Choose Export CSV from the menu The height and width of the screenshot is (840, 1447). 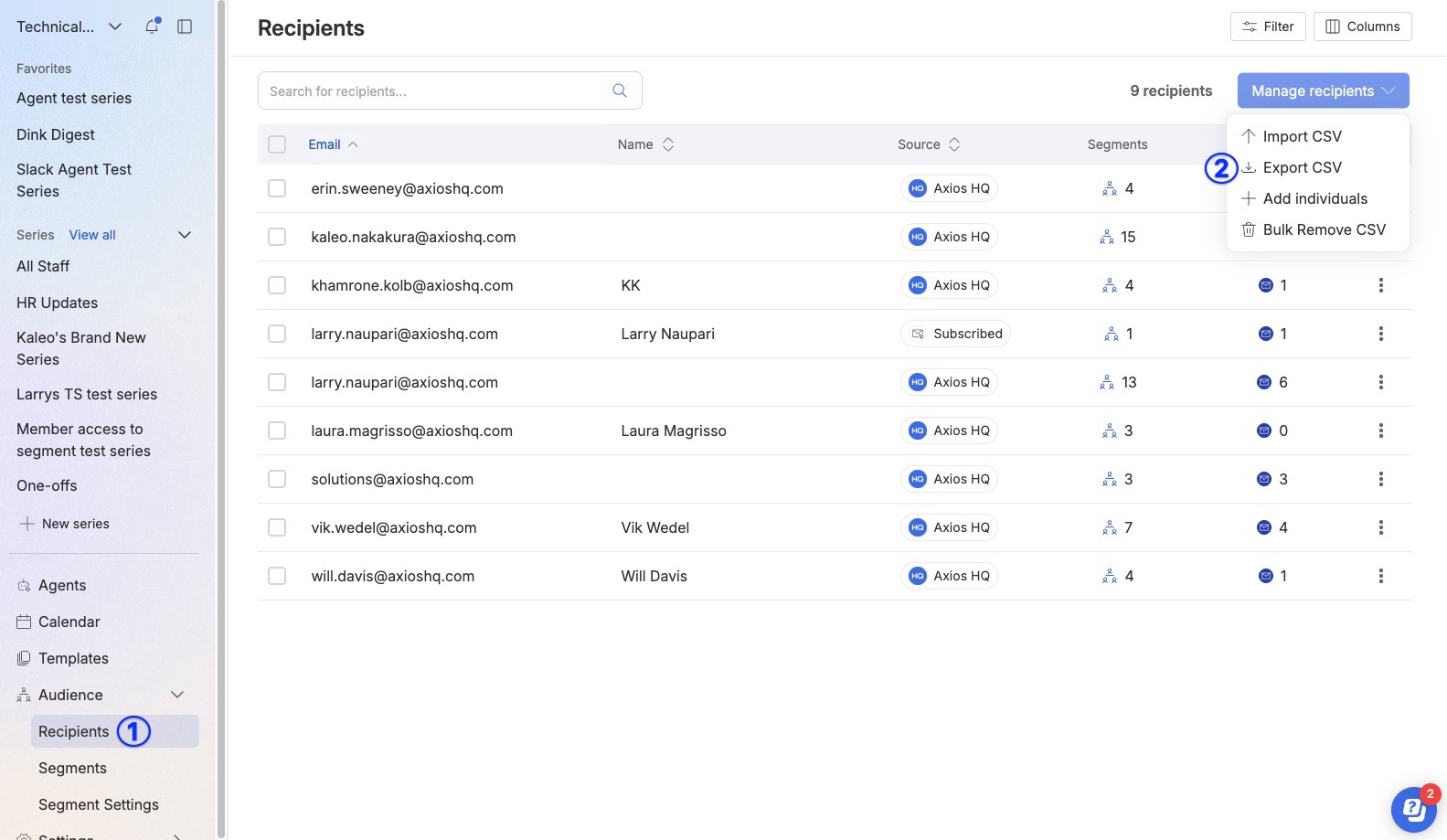point(1302,167)
